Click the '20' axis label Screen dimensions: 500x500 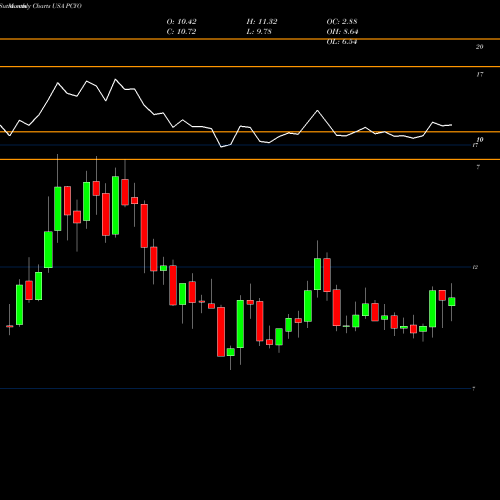tap(479, 47)
